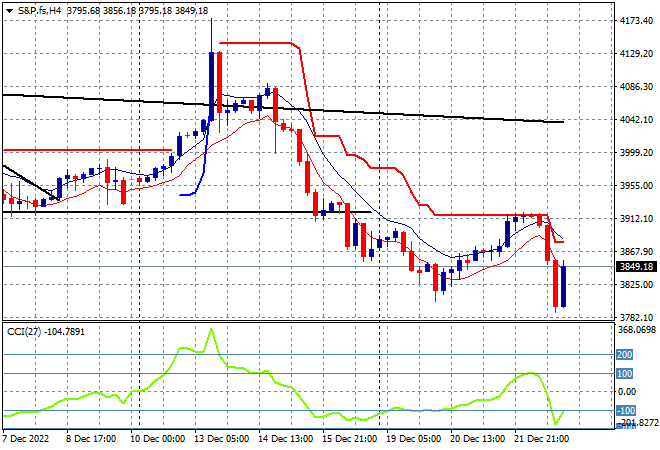Viewport: 660px width, 450px height.
Task: Select the black horizontal support line near 3912
Action: point(187,212)
